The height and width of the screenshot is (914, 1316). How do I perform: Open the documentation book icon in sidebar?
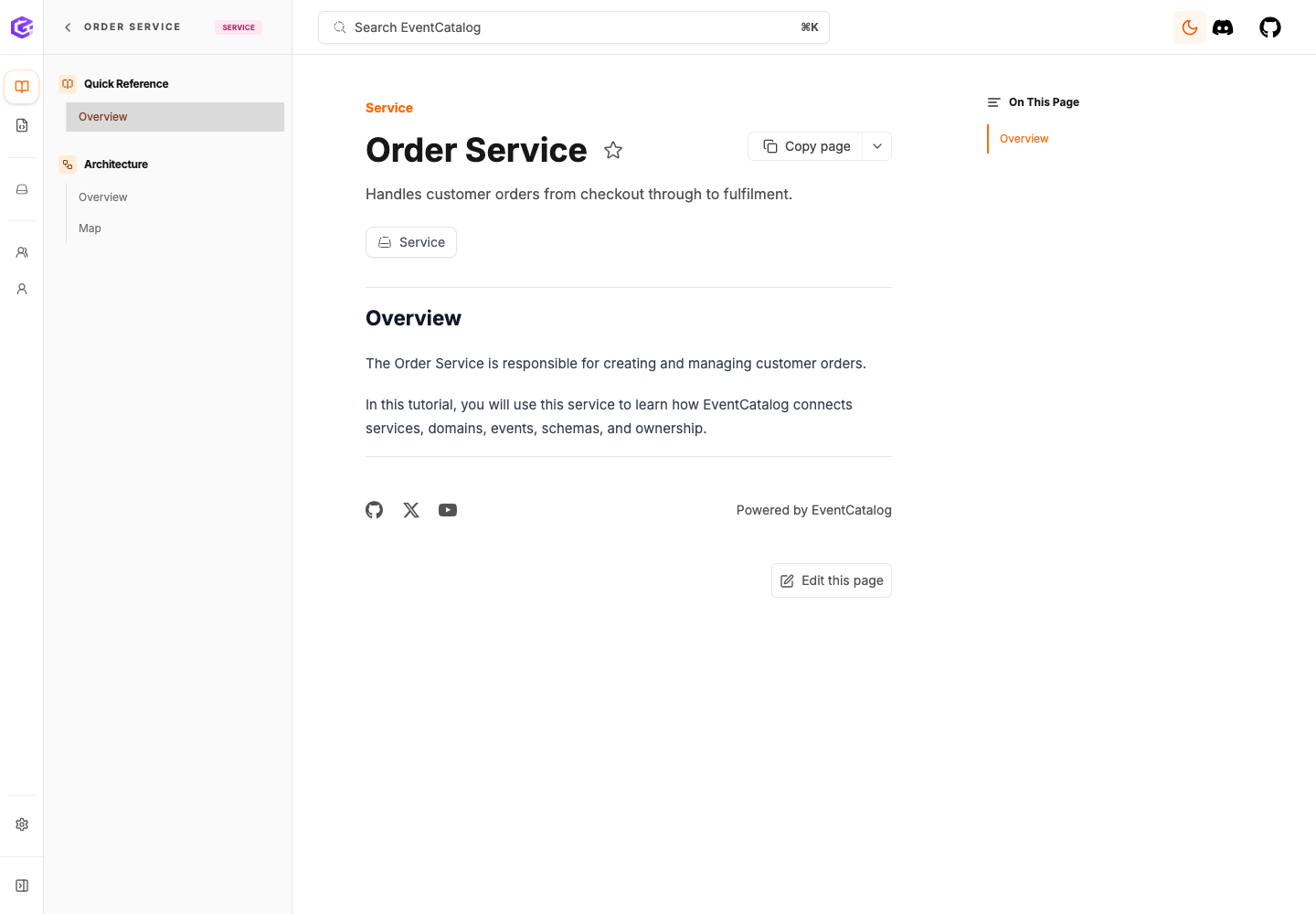[22, 87]
